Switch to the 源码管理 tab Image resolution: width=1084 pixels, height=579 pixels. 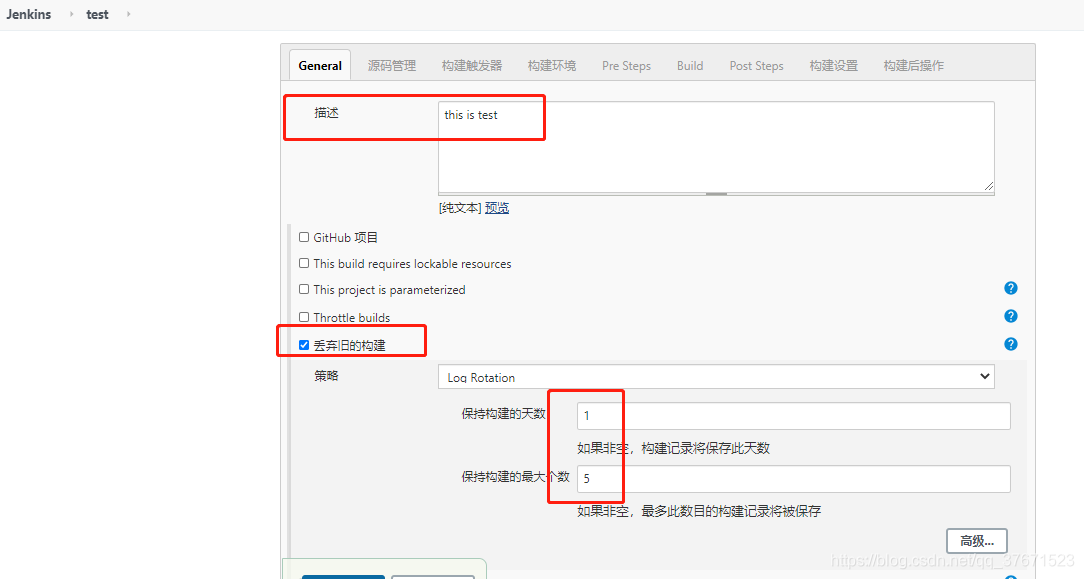tap(392, 66)
